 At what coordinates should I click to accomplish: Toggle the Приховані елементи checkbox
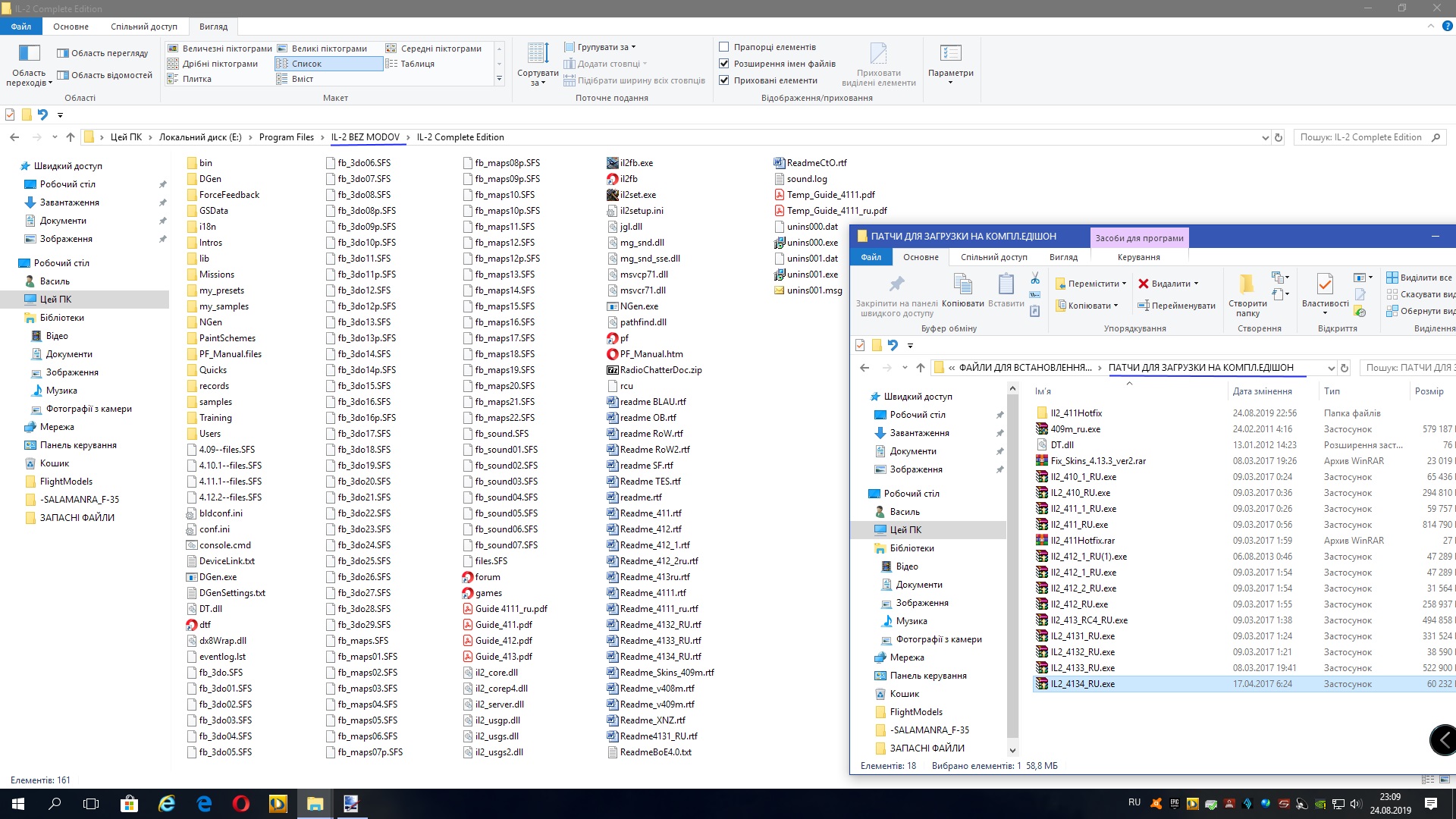(x=724, y=80)
